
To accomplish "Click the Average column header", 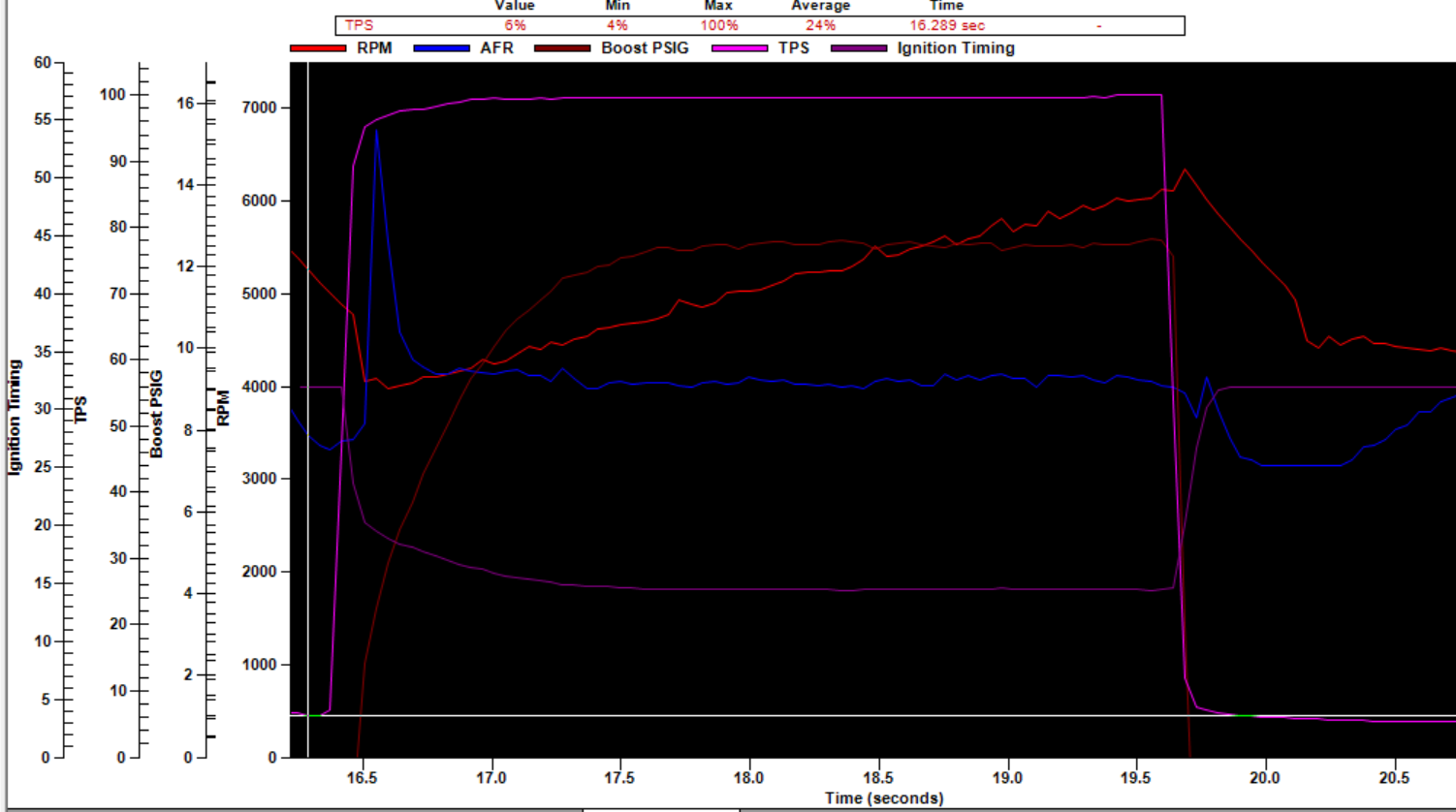I will [x=820, y=6].
